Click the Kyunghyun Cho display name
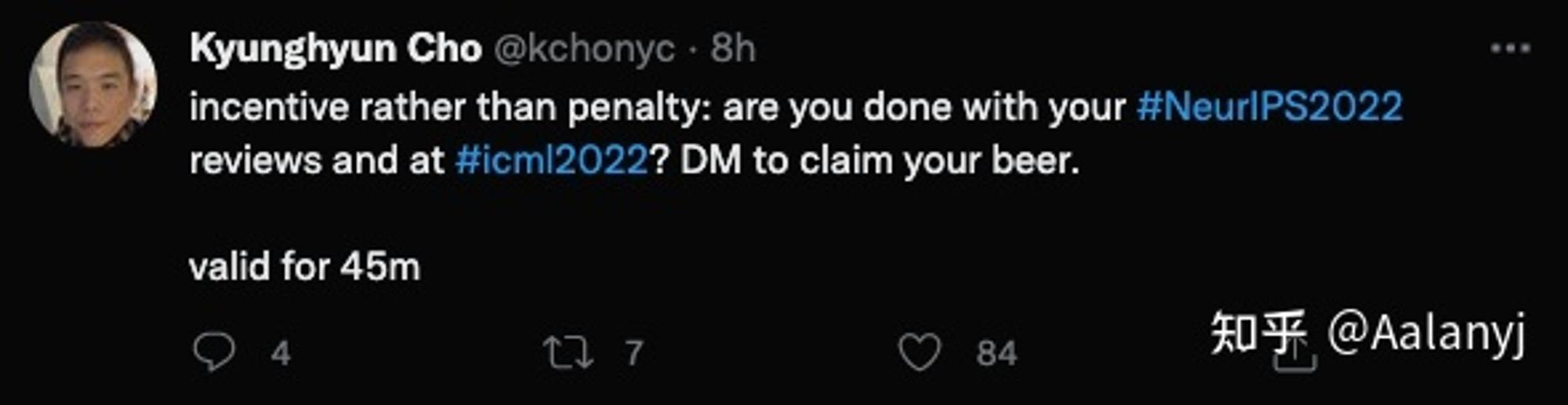The height and width of the screenshot is (405, 1568). point(336,49)
